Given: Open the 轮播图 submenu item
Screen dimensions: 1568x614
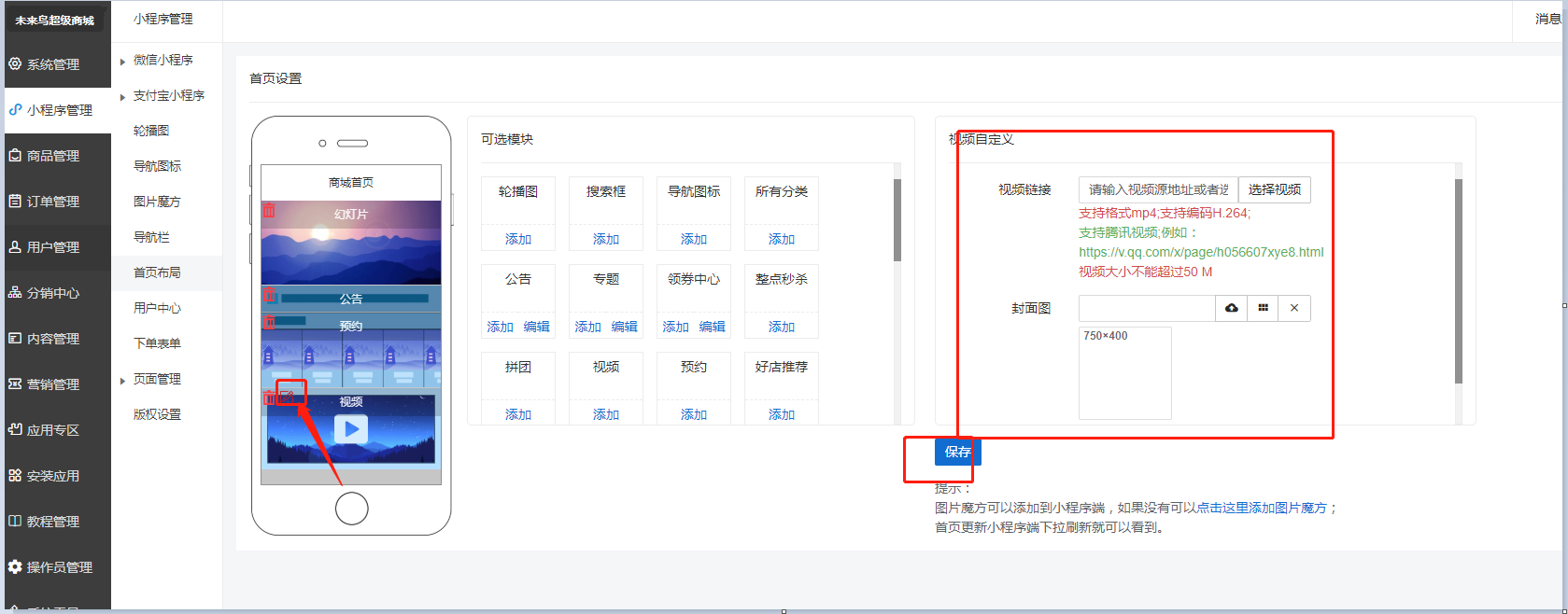Looking at the screenshot, I should [151, 131].
